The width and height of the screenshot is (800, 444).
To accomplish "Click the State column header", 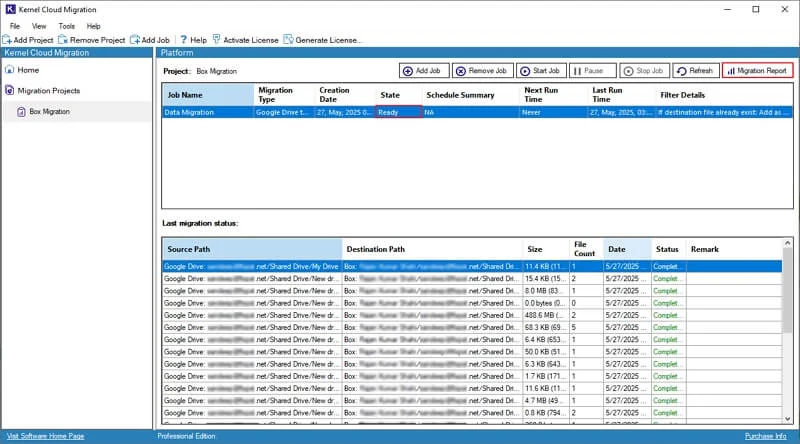I will pos(399,95).
